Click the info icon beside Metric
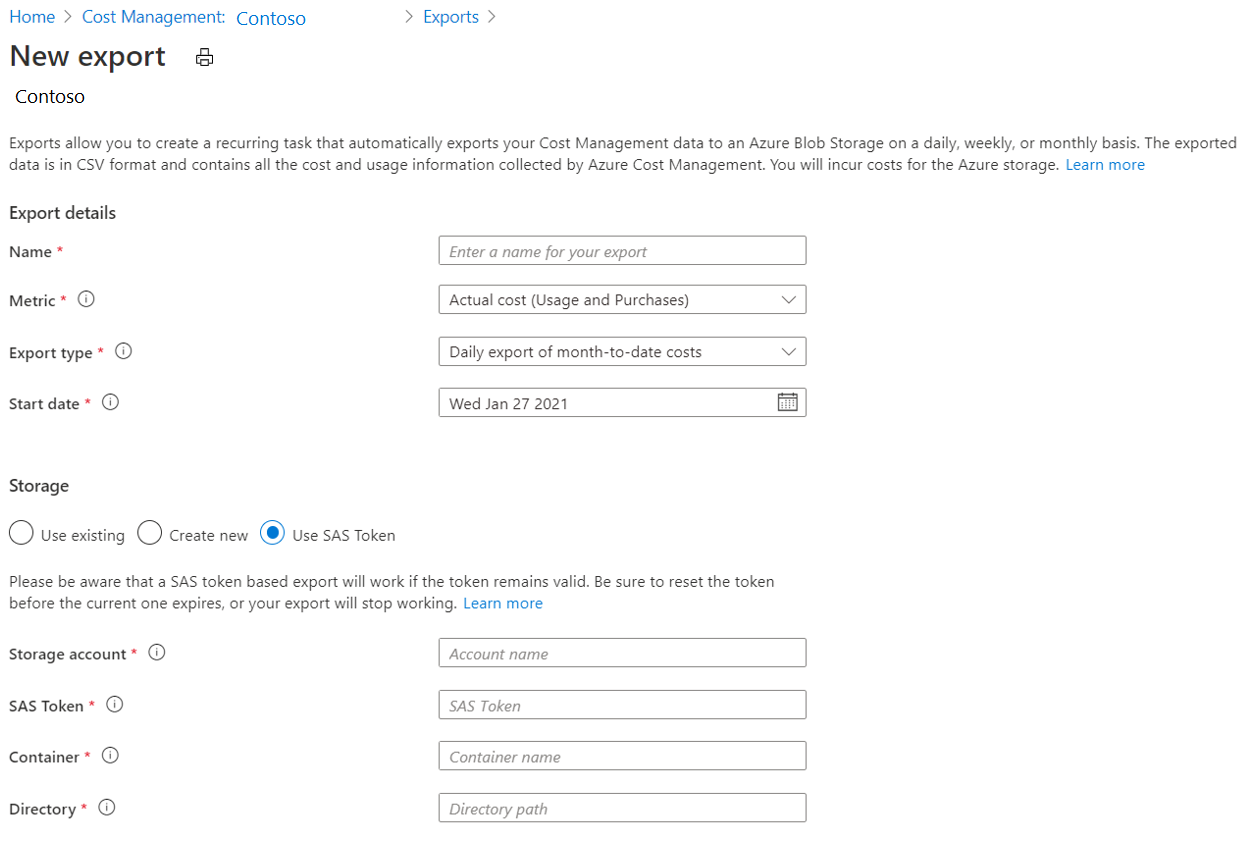 [86, 299]
